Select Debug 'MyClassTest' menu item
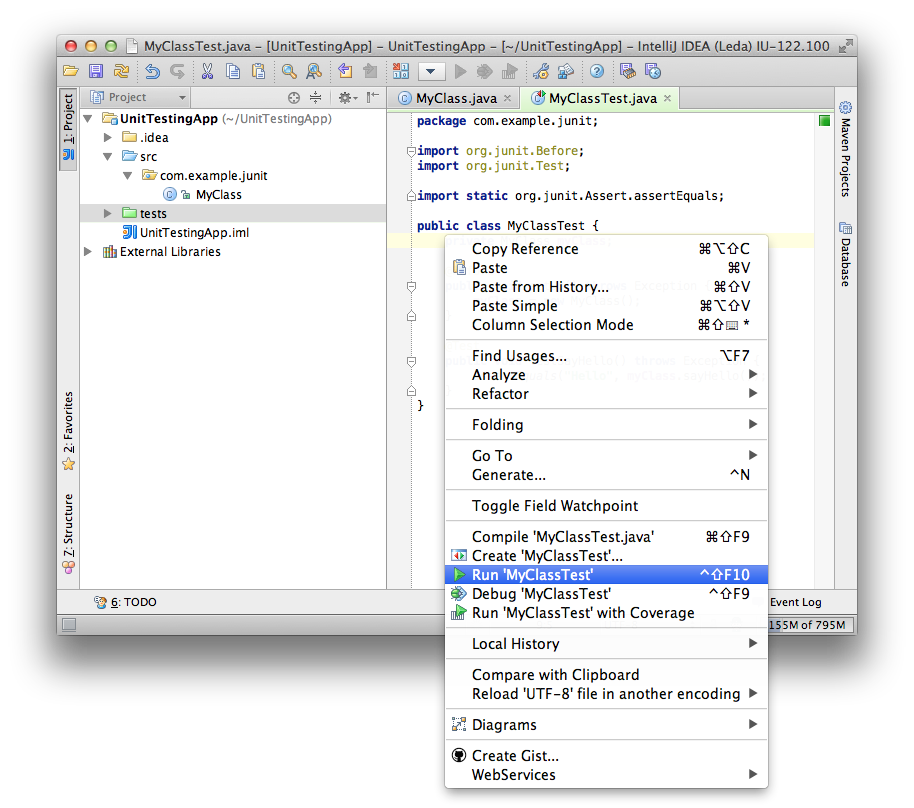This screenshot has width=914, height=808. click(x=606, y=594)
